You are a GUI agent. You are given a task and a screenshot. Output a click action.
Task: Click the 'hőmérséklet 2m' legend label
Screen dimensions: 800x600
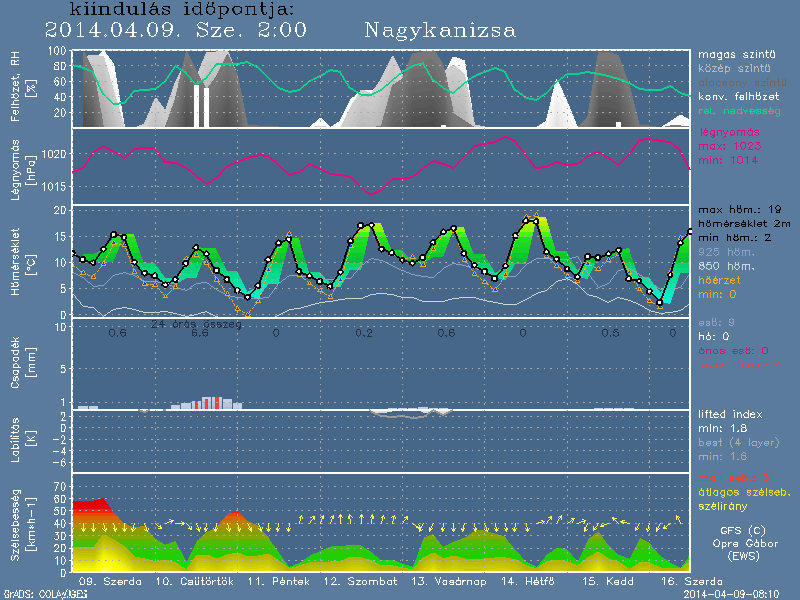(x=744, y=226)
